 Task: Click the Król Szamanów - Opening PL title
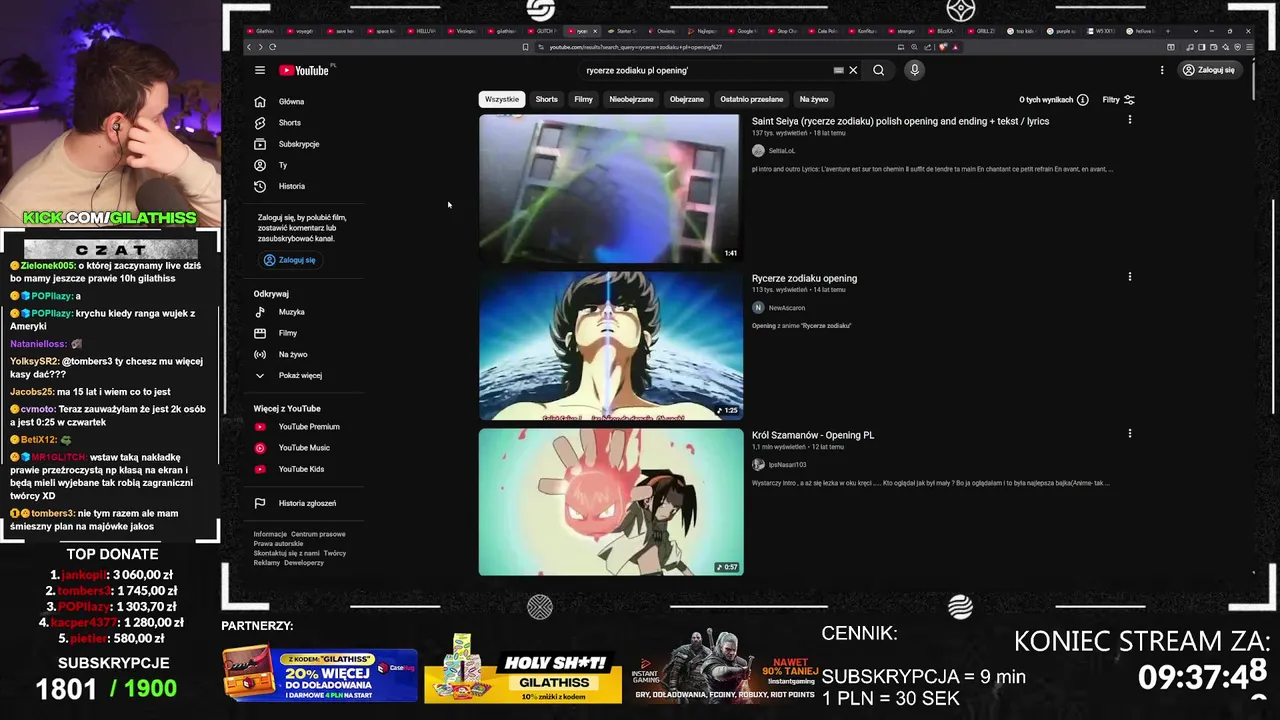pos(813,435)
